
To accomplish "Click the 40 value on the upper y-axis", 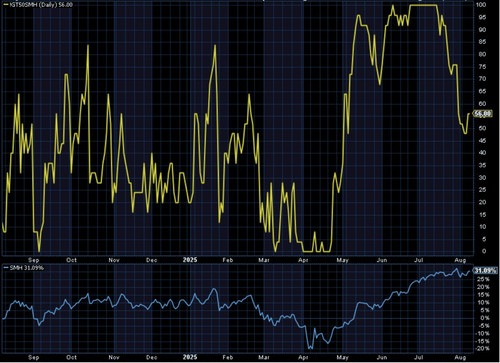I will [x=482, y=153].
